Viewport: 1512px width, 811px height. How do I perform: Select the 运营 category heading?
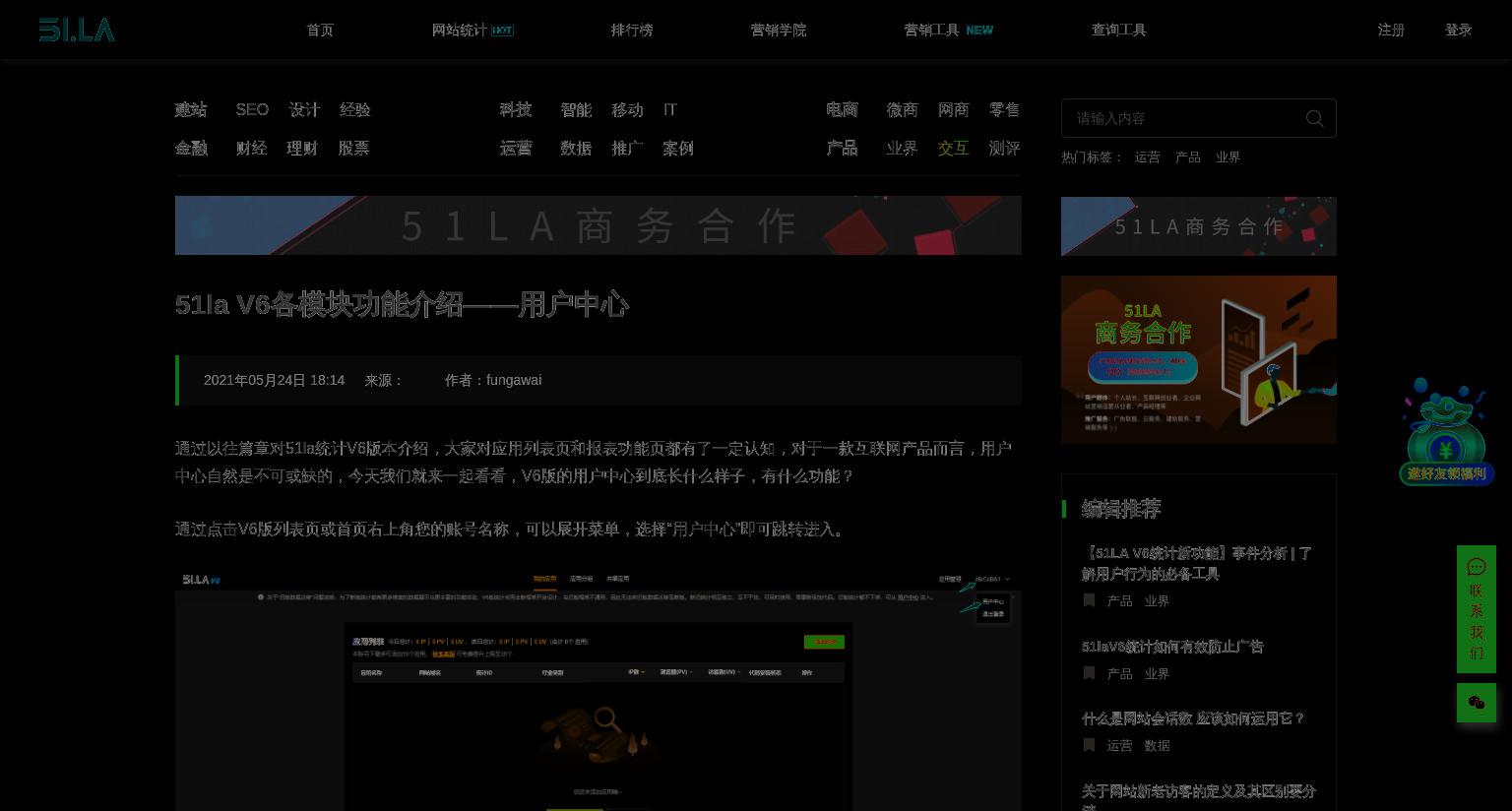point(516,148)
